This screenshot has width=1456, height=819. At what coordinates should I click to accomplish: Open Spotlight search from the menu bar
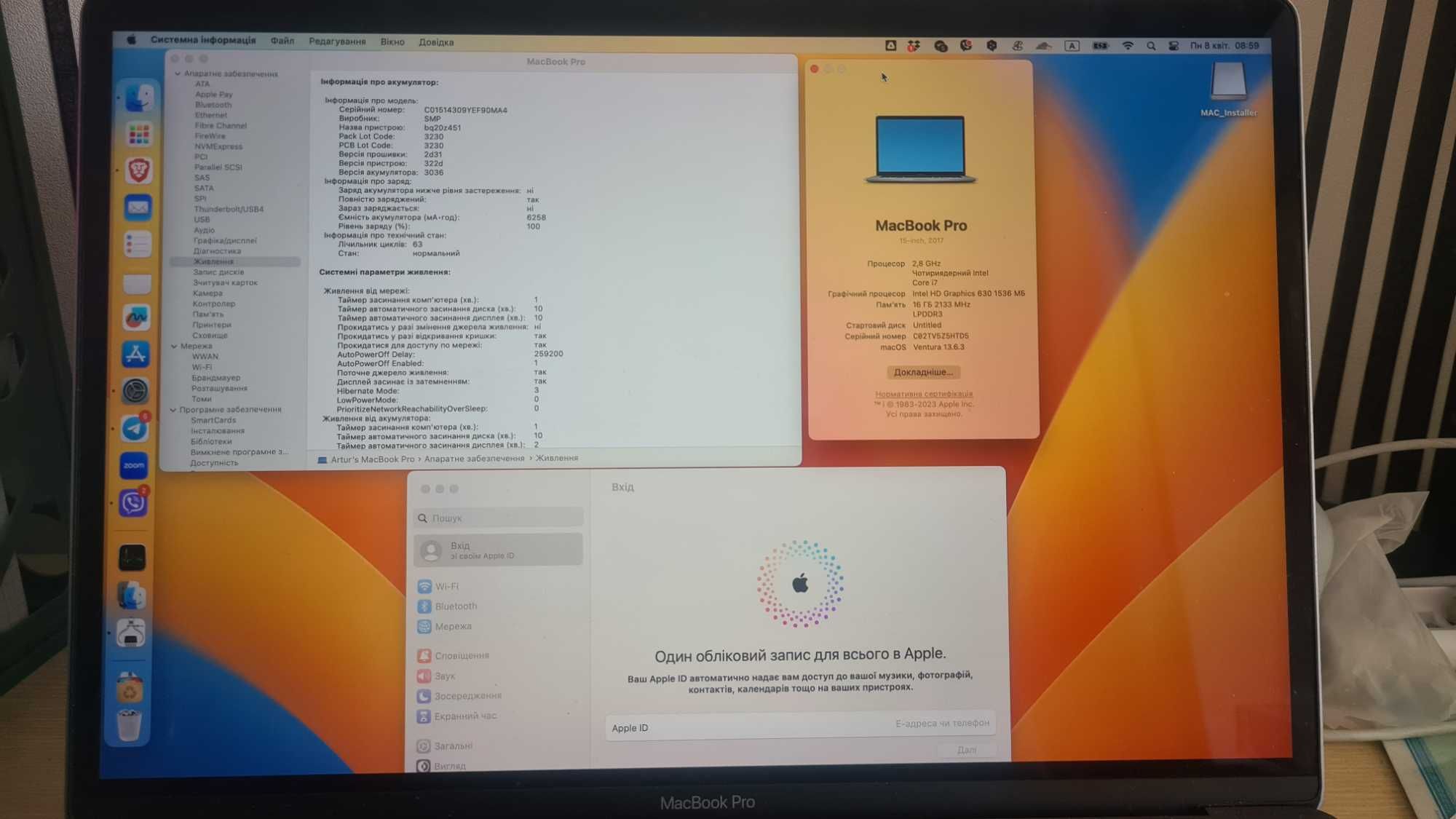coord(1151,45)
